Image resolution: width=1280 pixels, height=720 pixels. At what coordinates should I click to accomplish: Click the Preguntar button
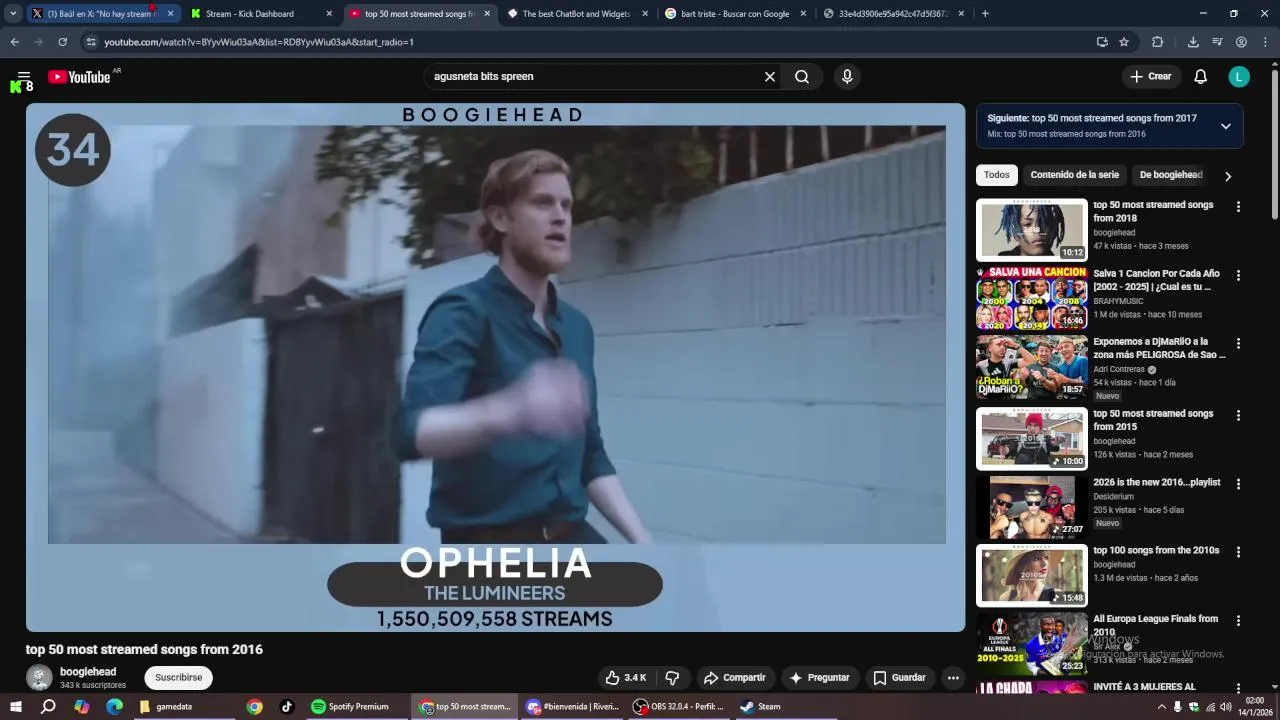click(x=819, y=677)
